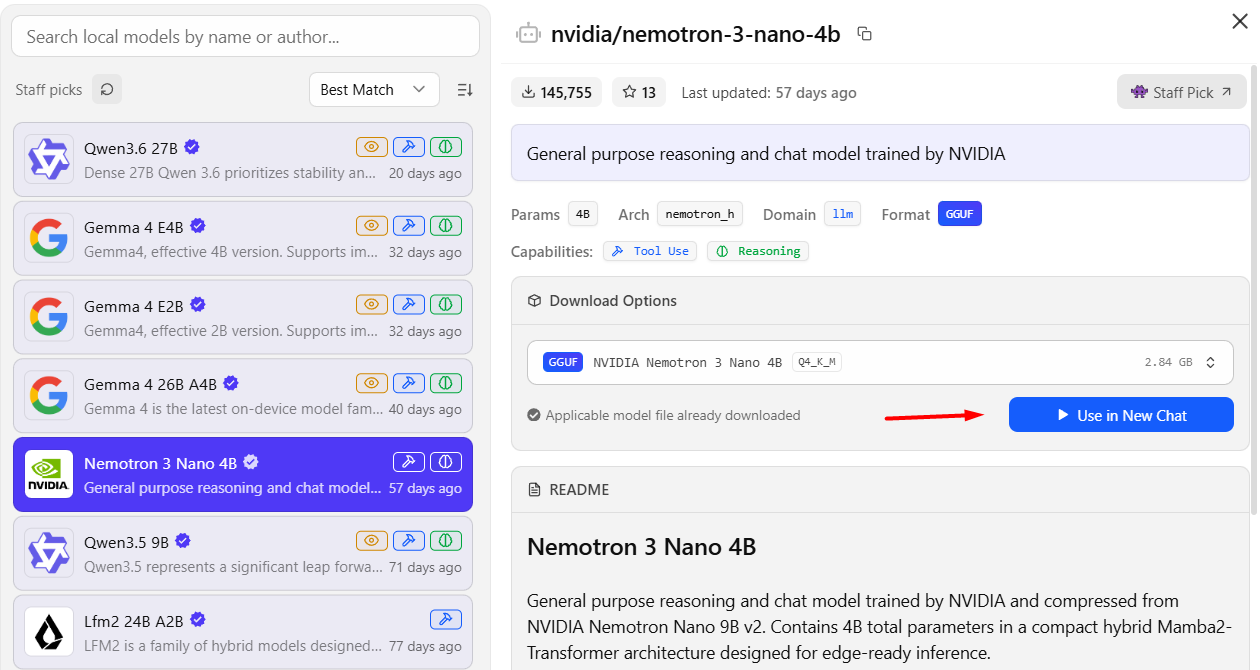Click the reasoning badge on Qwen3.6 27B
1260x670 pixels.
tap(446, 147)
